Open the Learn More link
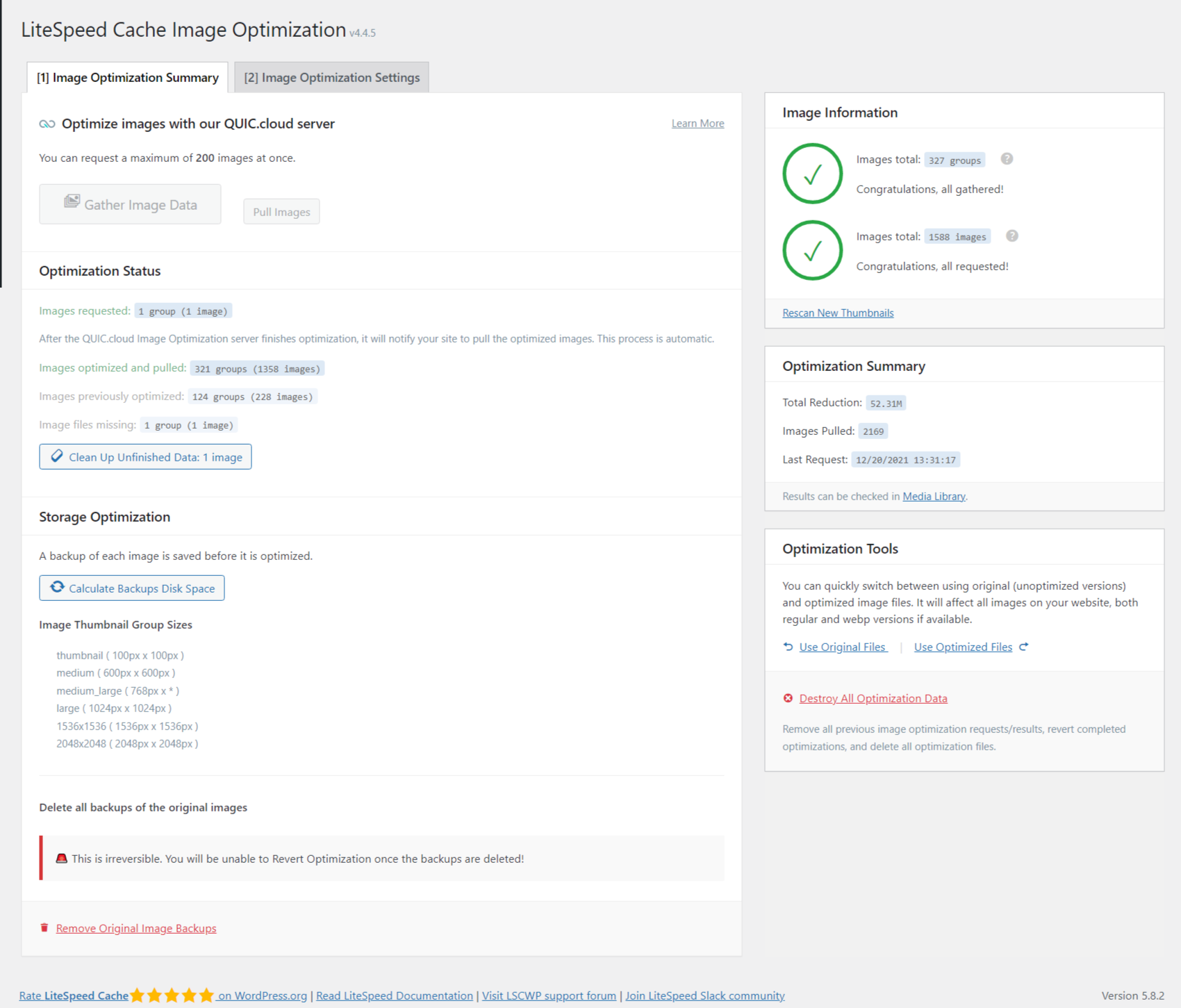This screenshot has height=1008, width=1181. coord(697,123)
